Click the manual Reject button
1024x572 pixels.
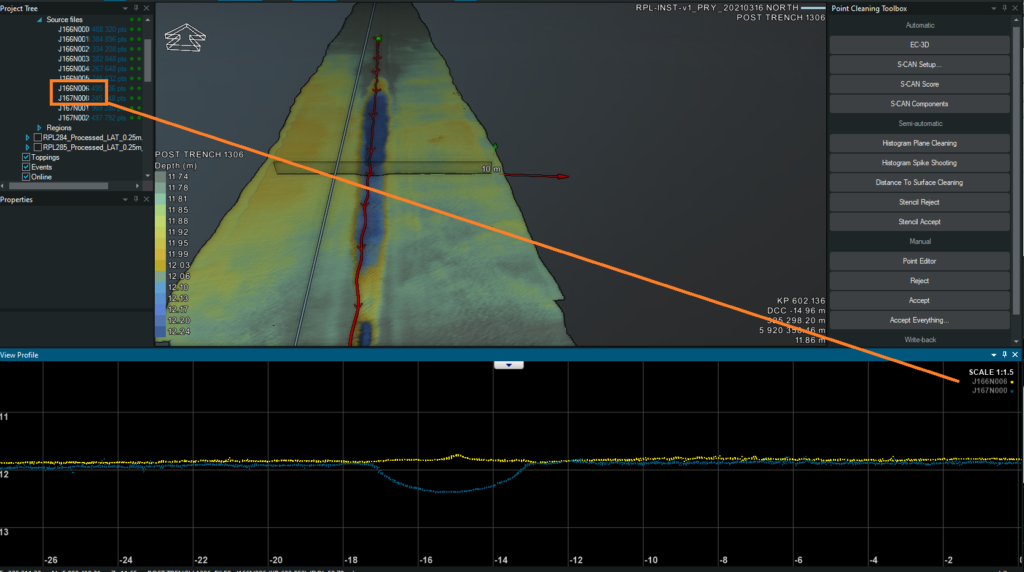tap(920, 281)
